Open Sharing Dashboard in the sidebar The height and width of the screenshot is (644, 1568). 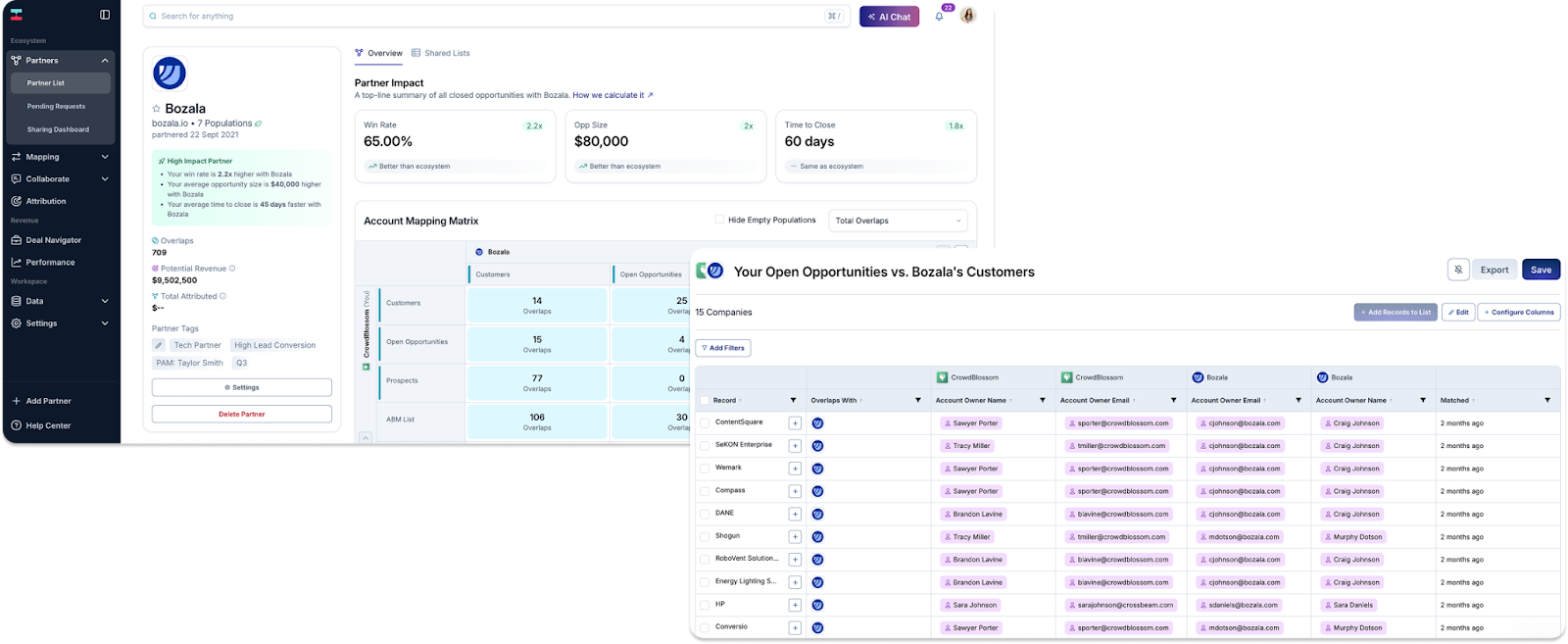(x=60, y=129)
